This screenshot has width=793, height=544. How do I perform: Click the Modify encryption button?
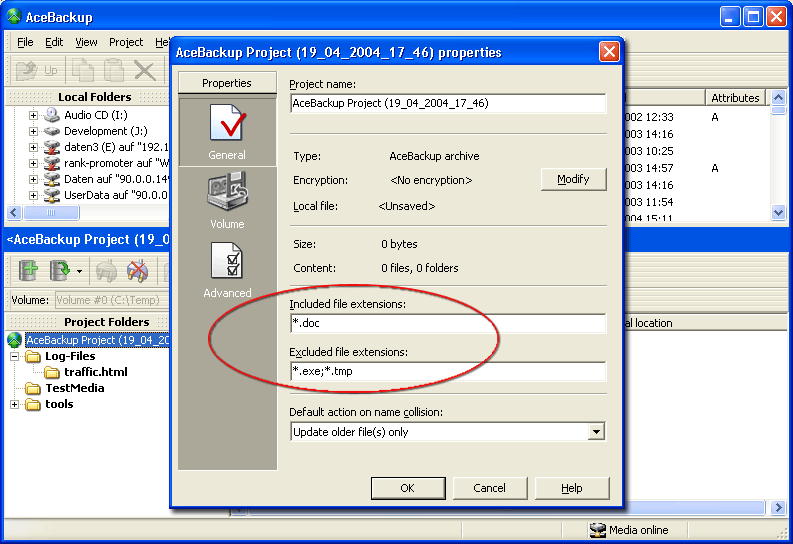(x=574, y=179)
